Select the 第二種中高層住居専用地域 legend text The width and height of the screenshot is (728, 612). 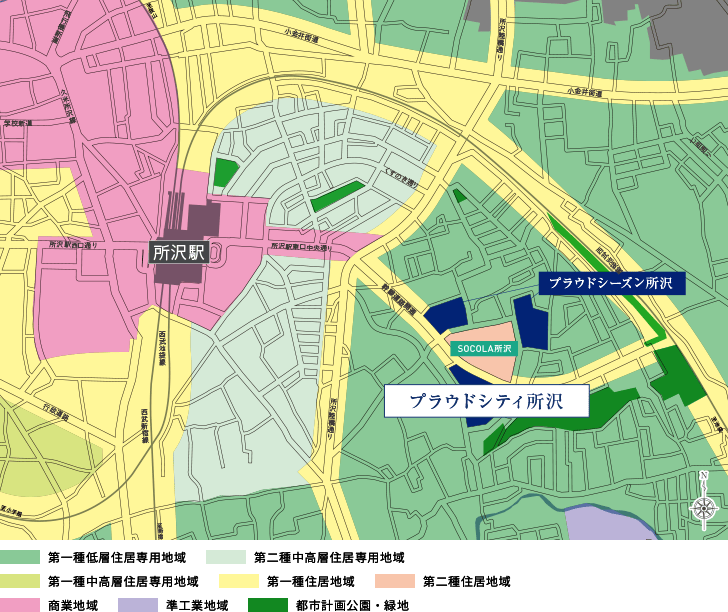(x=329, y=558)
